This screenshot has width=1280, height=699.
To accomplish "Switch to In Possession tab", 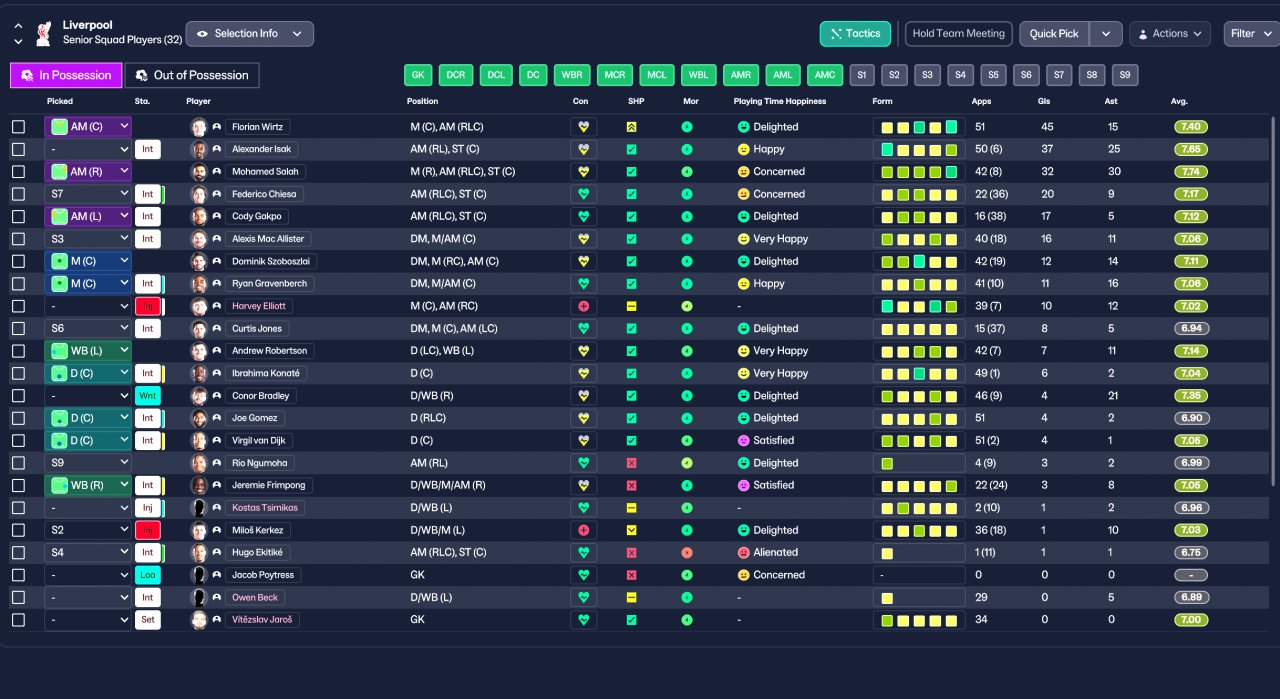I will pyautogui.click(x=66, y=75).
